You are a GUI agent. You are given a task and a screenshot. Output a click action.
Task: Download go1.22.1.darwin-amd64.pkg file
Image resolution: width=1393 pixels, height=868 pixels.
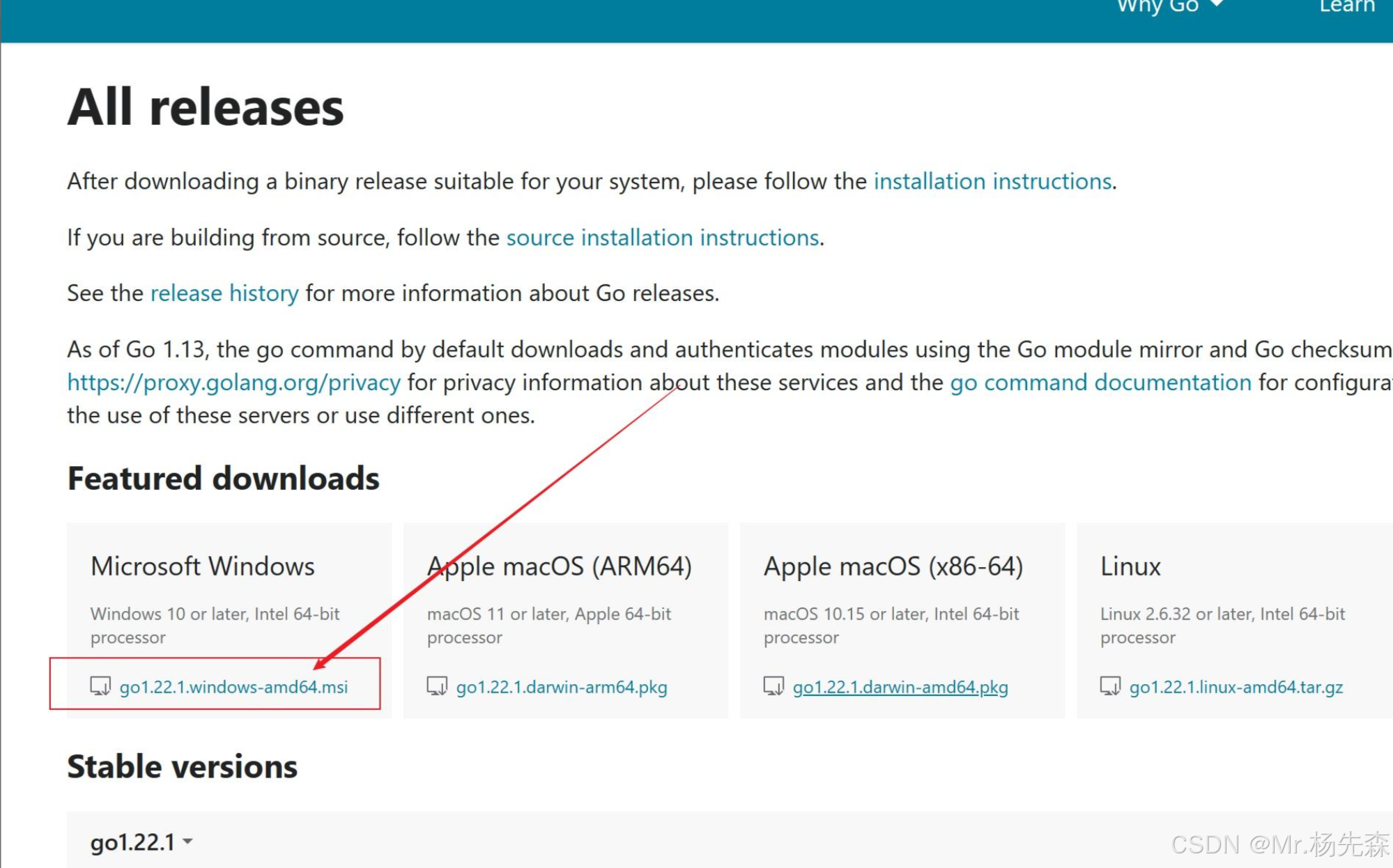point(900,688)
